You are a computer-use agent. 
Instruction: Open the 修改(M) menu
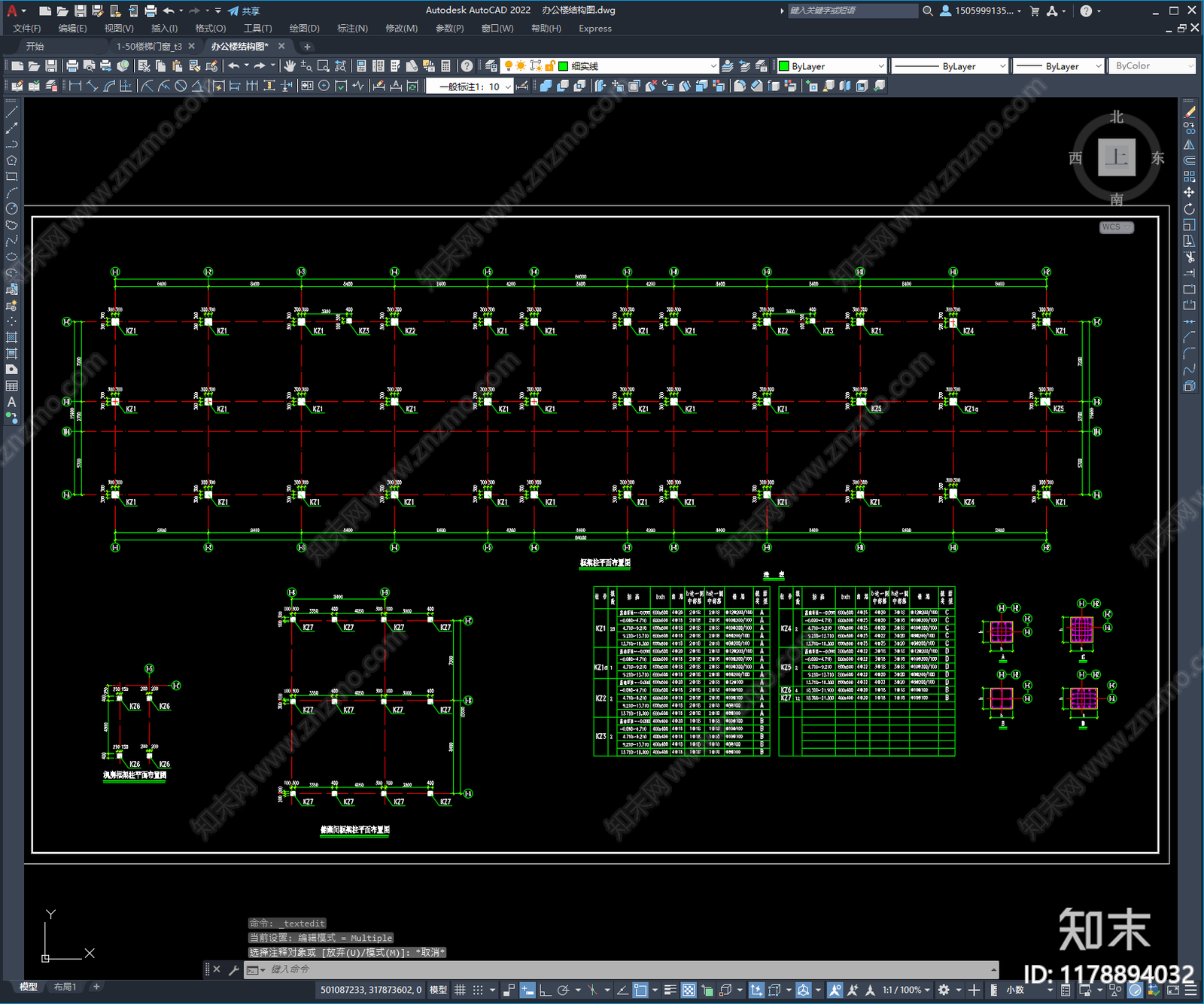pyautogui.click(x=401, y=29)
